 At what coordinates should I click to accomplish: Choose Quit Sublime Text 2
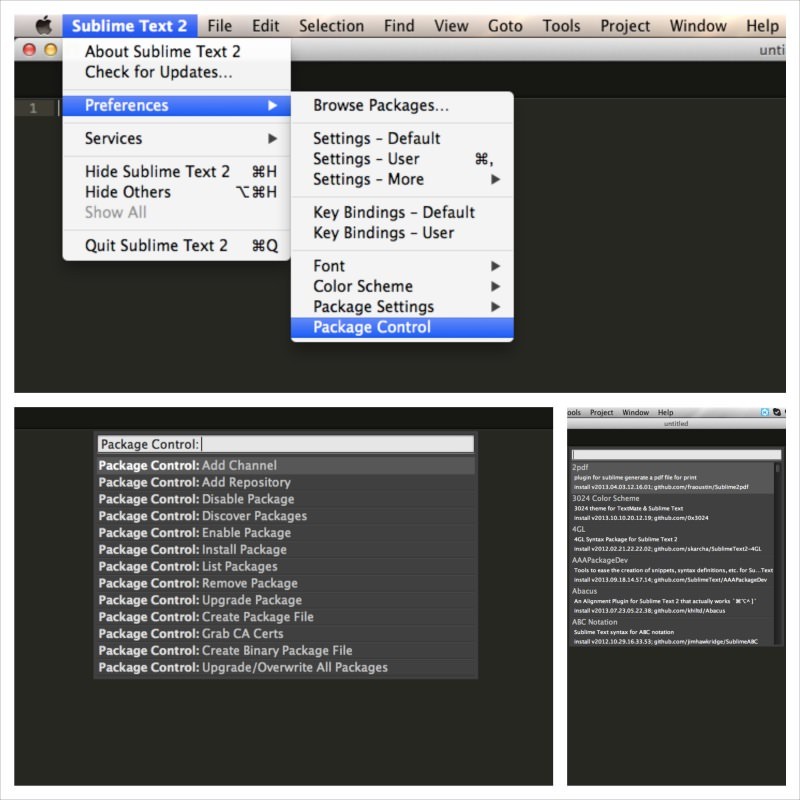click(177, 245)
